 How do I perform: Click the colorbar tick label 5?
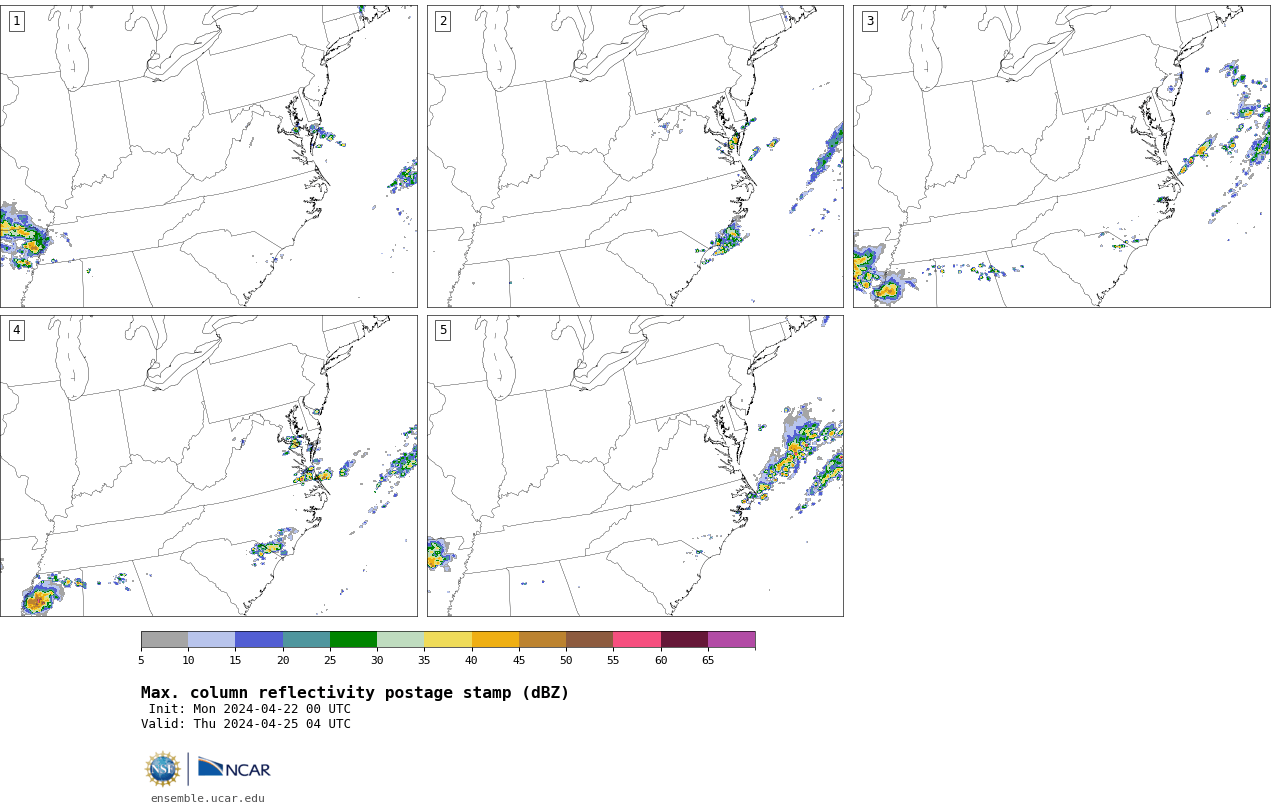141,660
